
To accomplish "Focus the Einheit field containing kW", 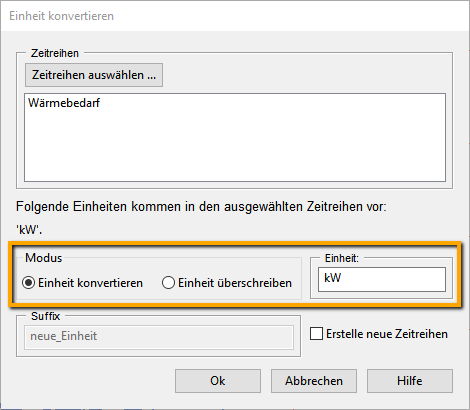I will 382,279.
